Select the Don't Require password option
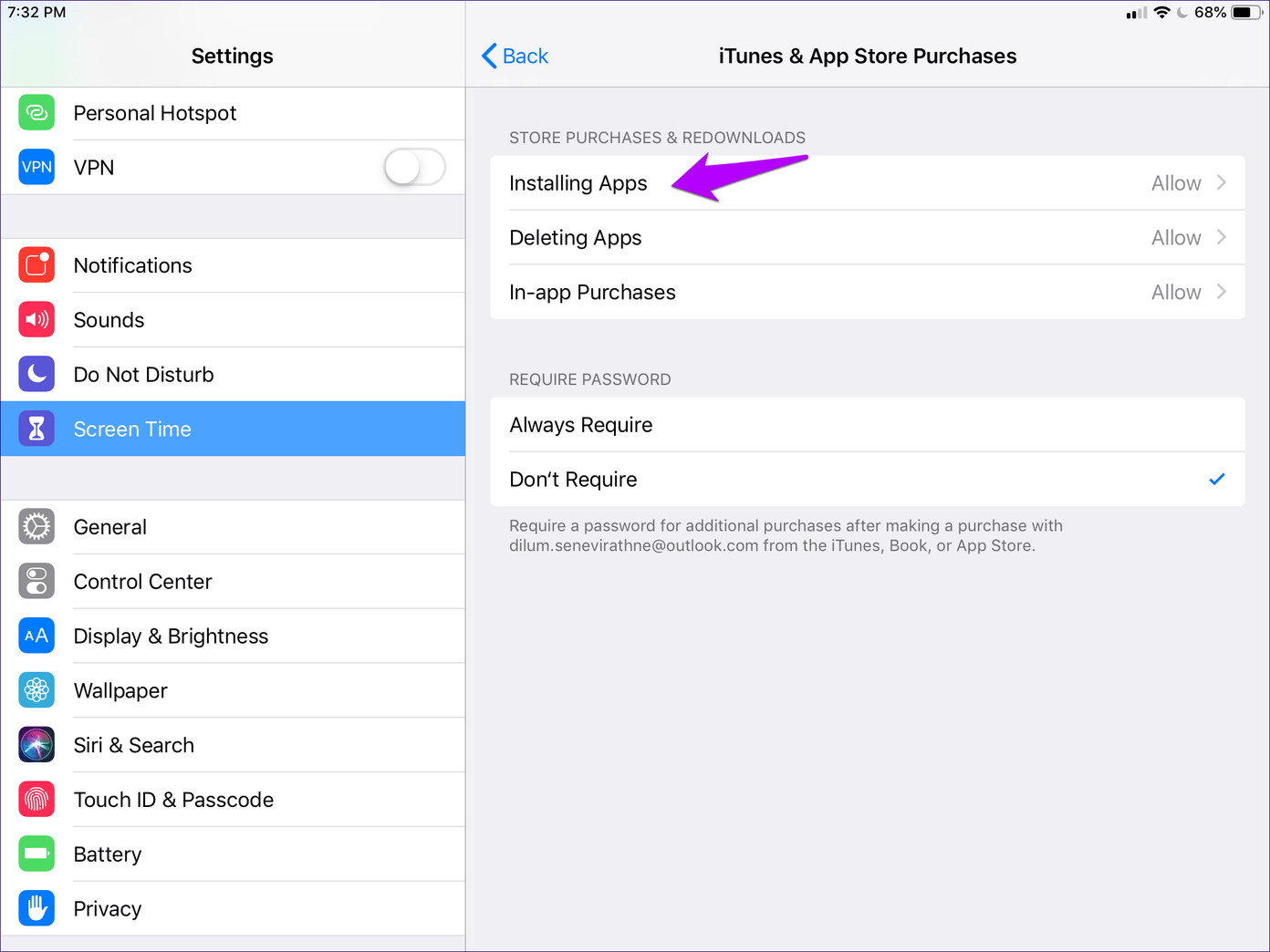The height and width of the screenshot is (952, 1270). pyautogui.click(x=867, y=480)
